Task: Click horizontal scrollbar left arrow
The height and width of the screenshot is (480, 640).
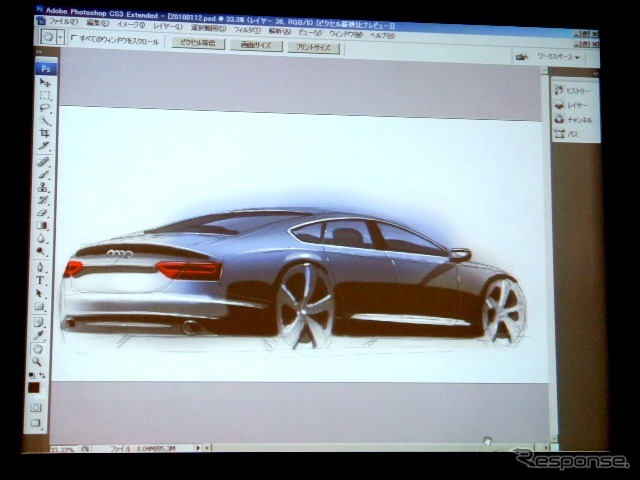Action: (208, 448)
